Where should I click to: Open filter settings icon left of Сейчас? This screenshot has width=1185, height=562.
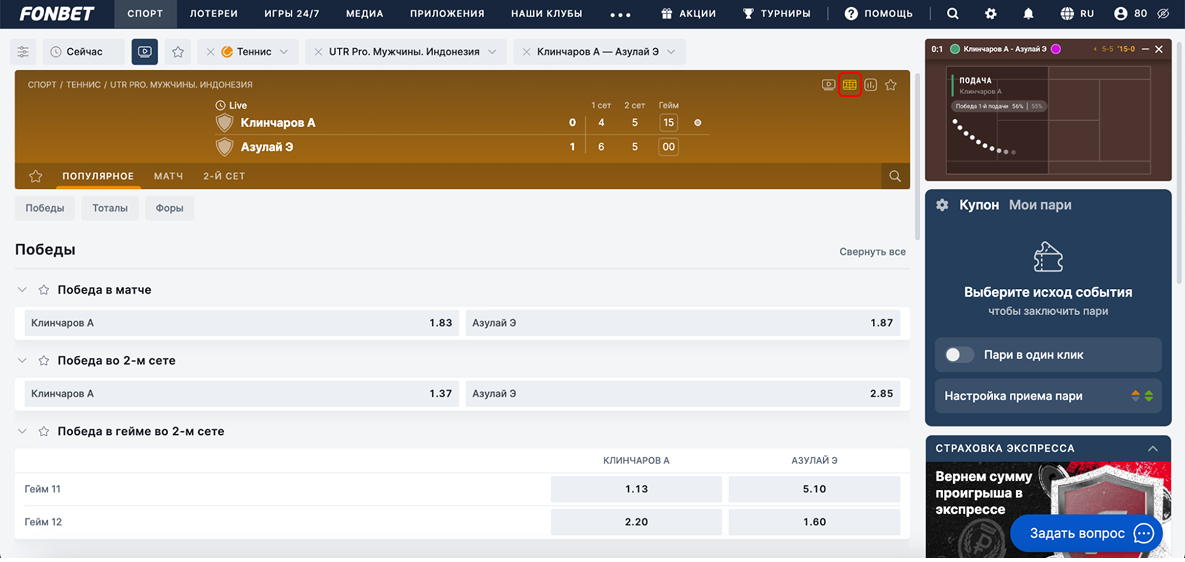pyautogui.click(x=24, y=52)
